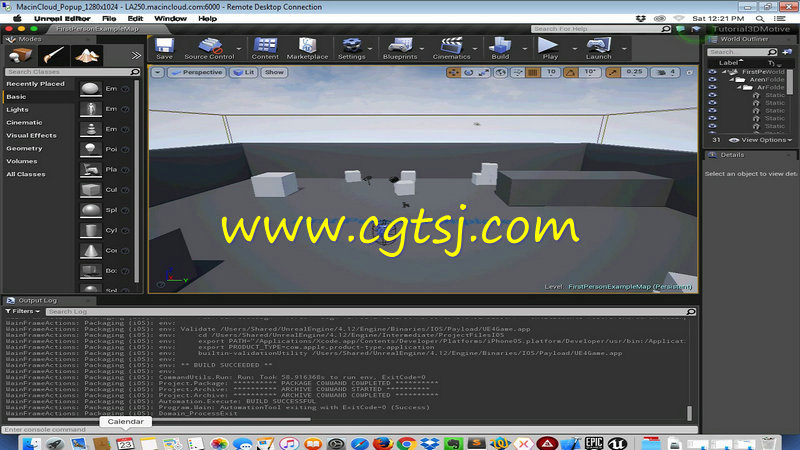Toggle world/local coordinate globe icon

pyautogui.click(x=501, y=72)
